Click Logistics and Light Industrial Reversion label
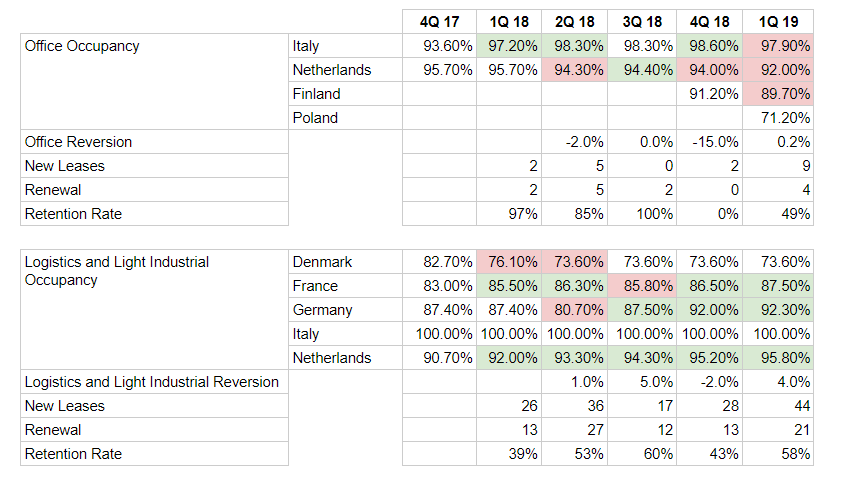847x482 pixels. 154,381
